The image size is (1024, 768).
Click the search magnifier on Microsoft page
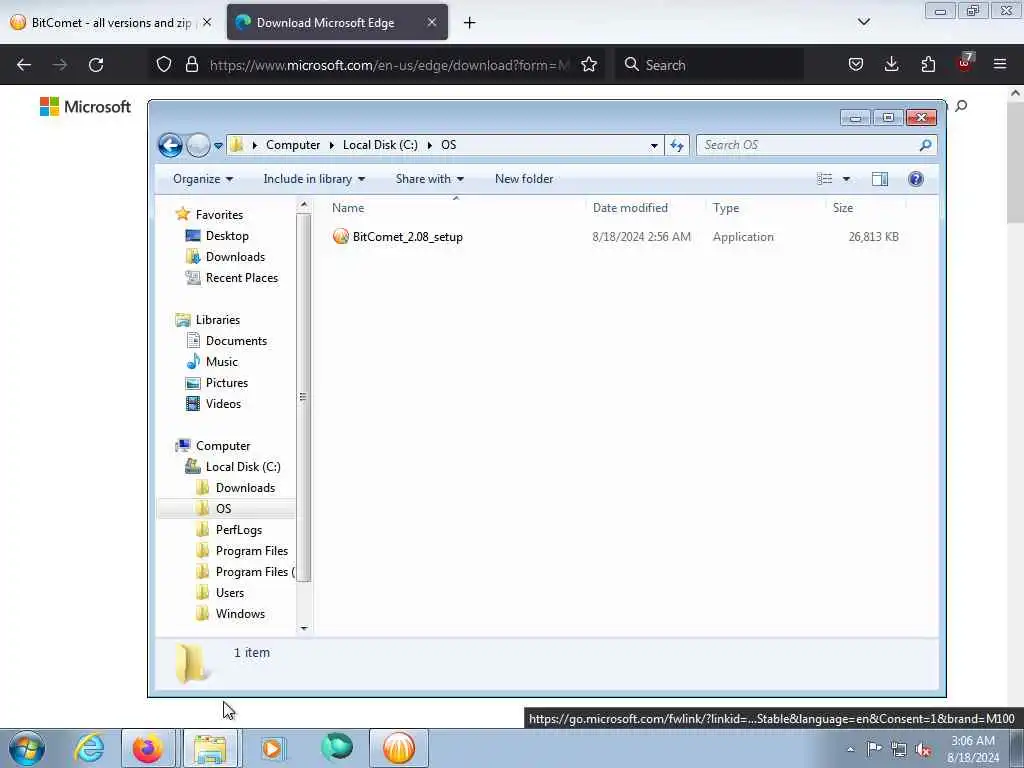pyautogui.click(x=961, y=106)
